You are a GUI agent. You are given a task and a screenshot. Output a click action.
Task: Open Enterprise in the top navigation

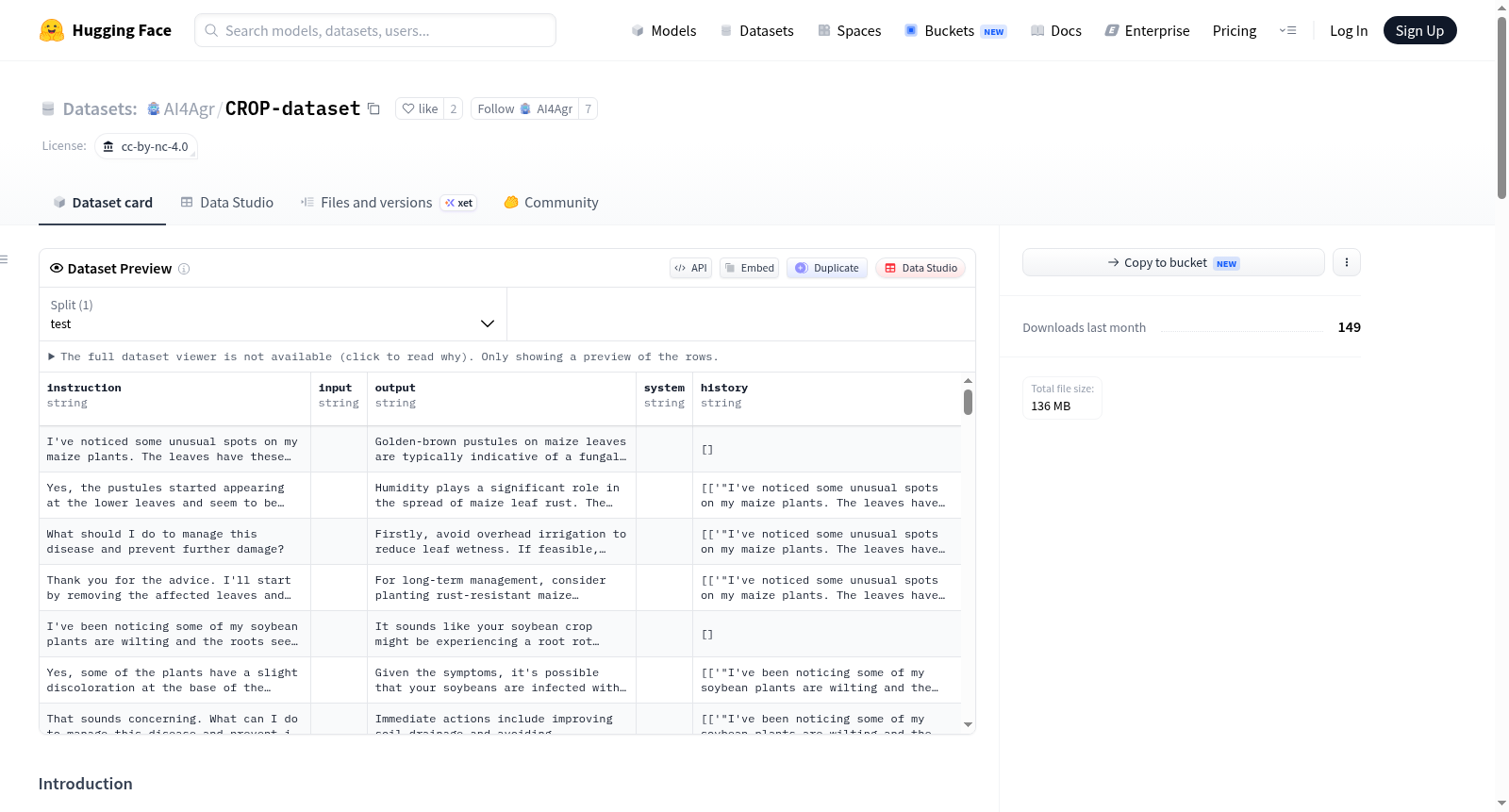tap(1147, 30)
